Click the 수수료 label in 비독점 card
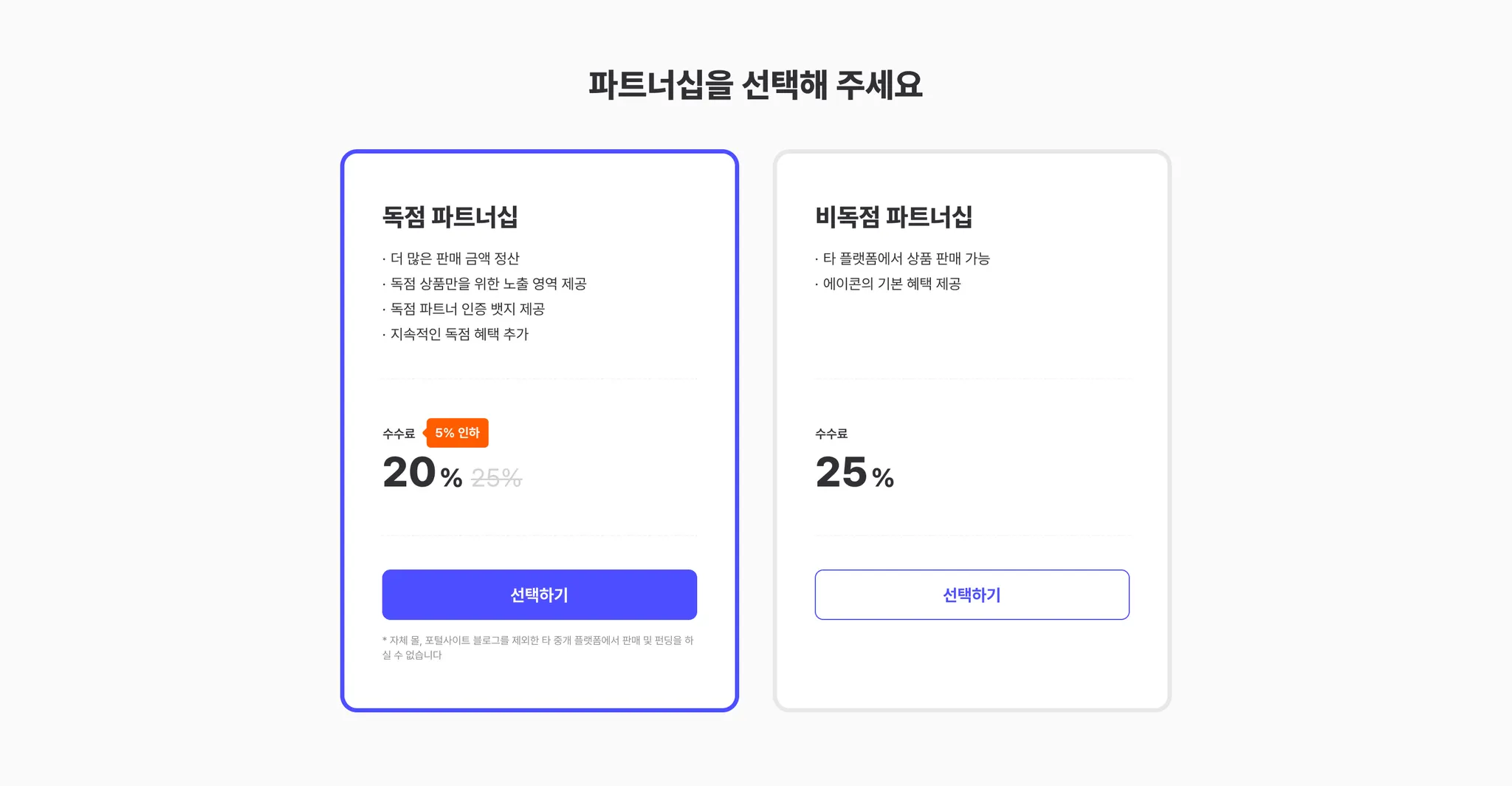1512x786 pixels. coord(831,434)
